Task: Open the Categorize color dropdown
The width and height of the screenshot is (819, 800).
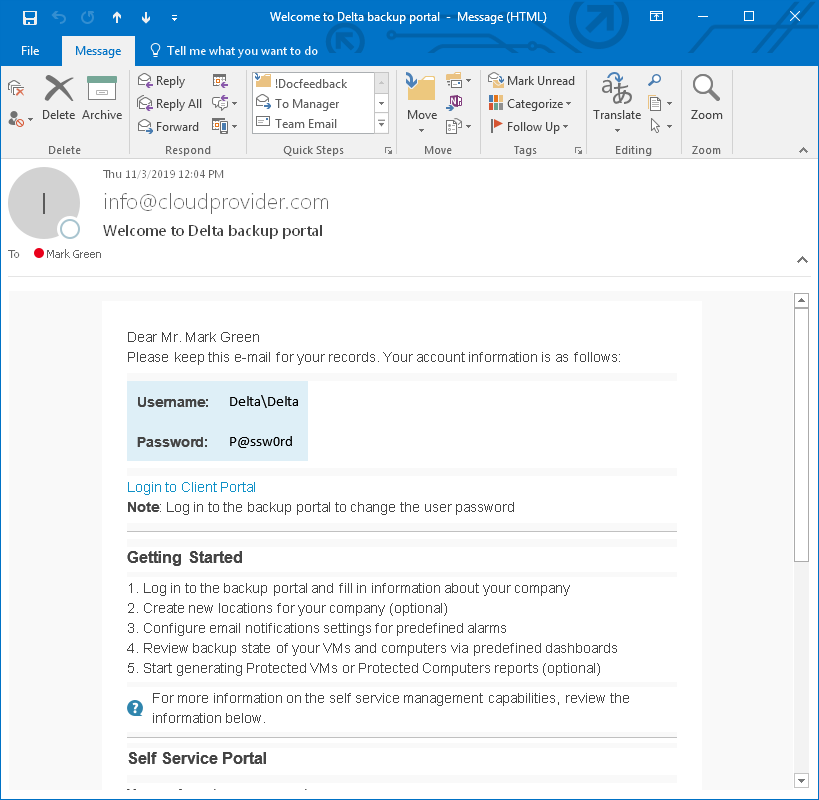Action: (x=530, y=103)
